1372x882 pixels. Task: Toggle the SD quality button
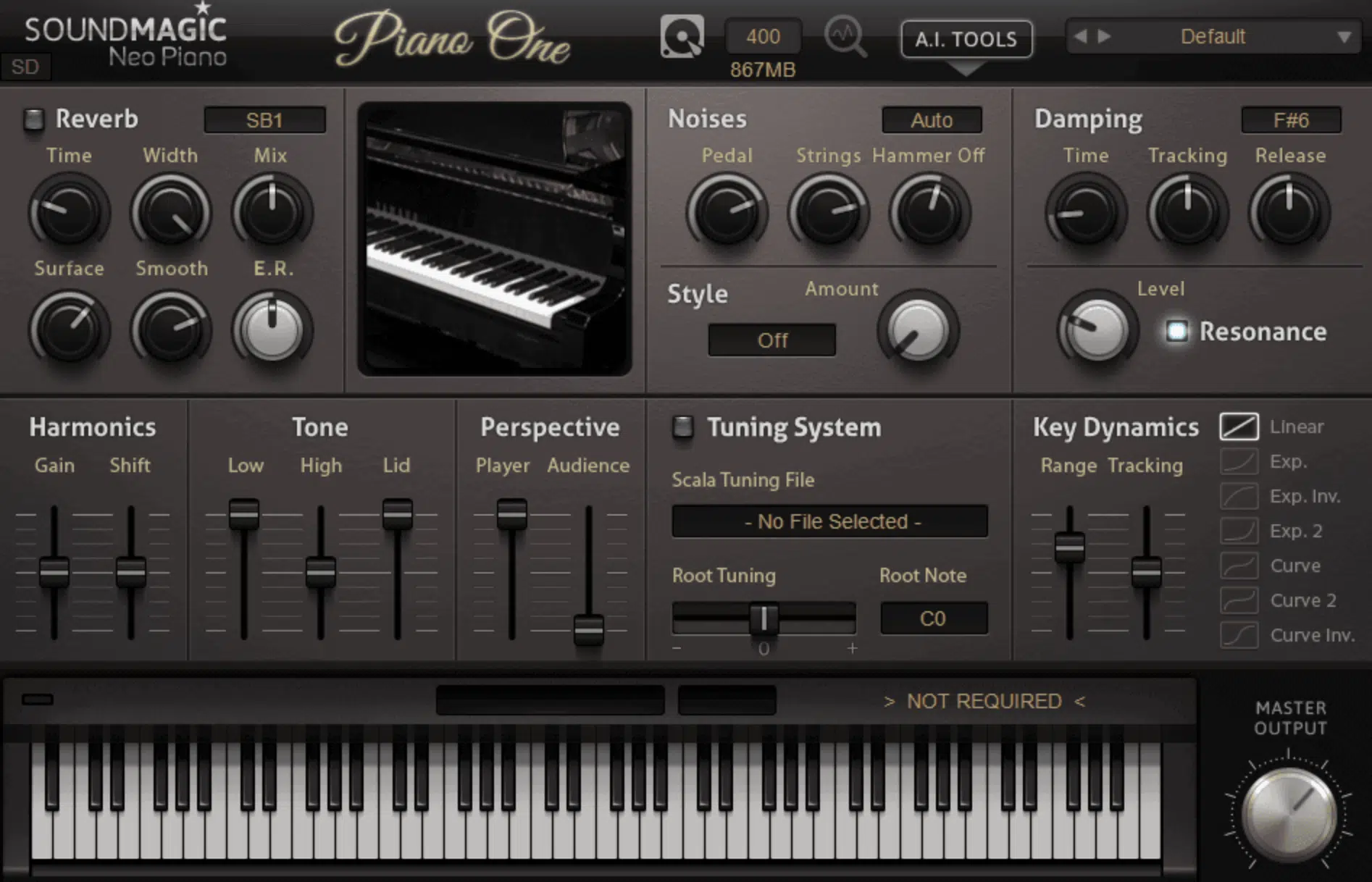[x=25, y=67]
